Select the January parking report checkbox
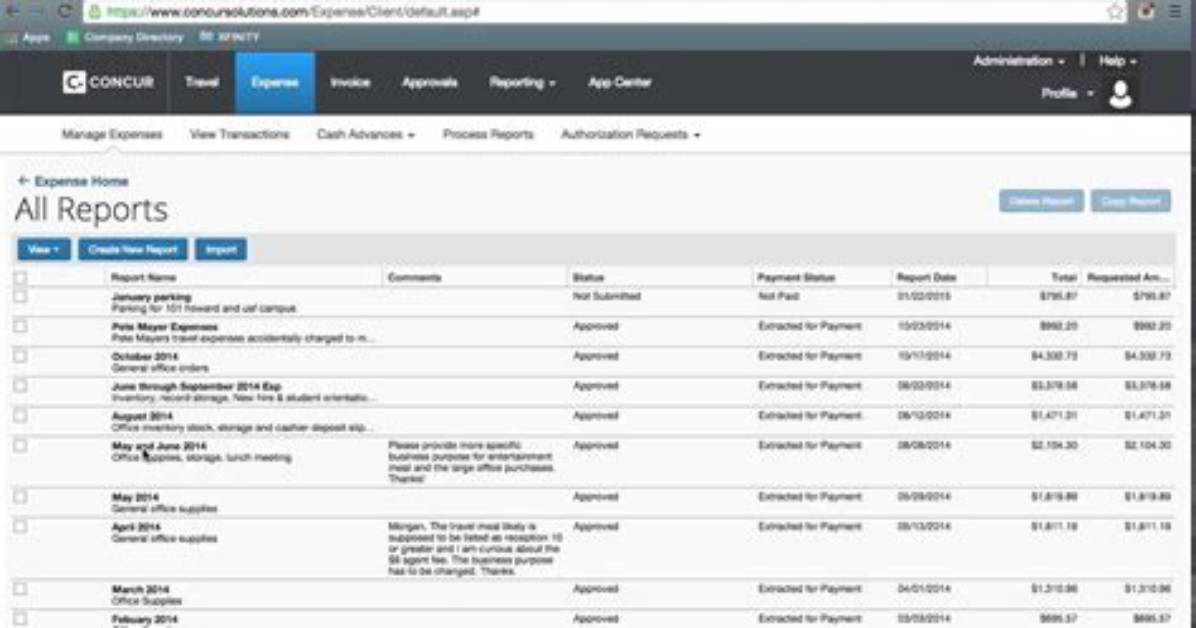This screenshot has height=628, width=1196. (x=21, y=296)
